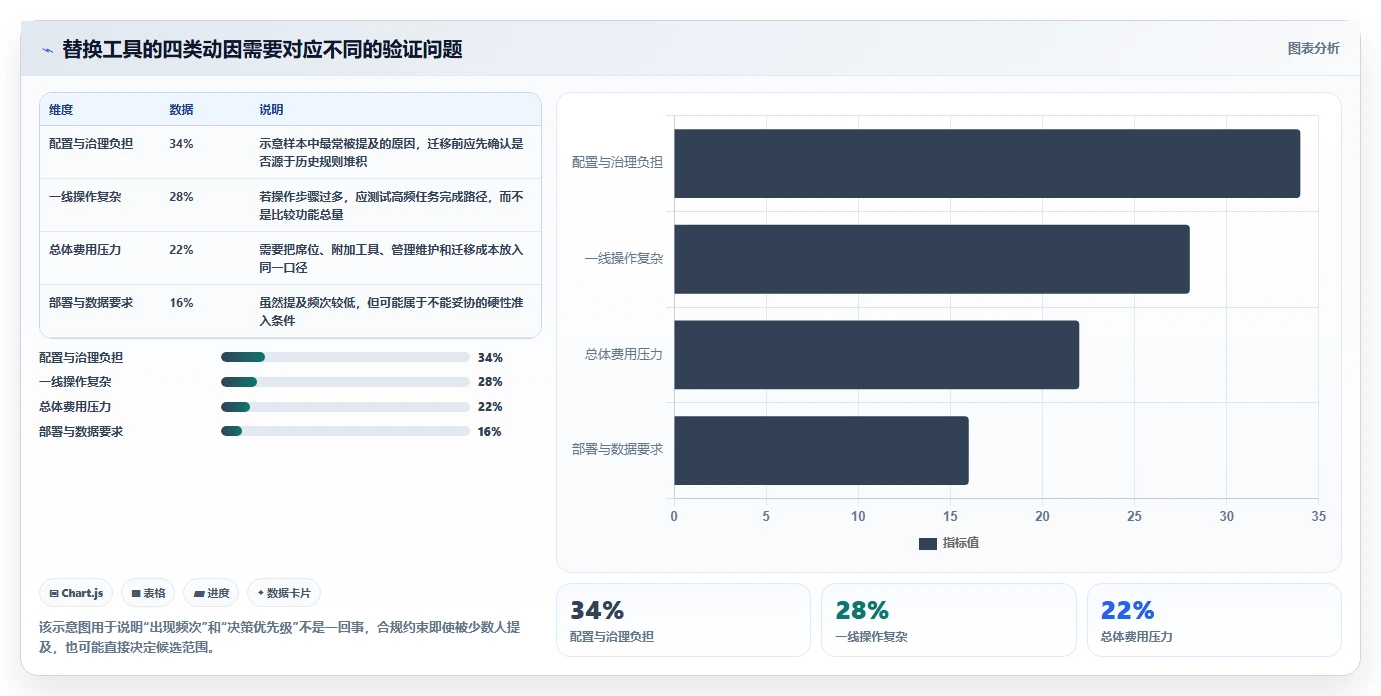The width and height of the screenshot is (1381, 696).
Task: Click the chart bar for 总体费用压力
Action: coord(877,355)
